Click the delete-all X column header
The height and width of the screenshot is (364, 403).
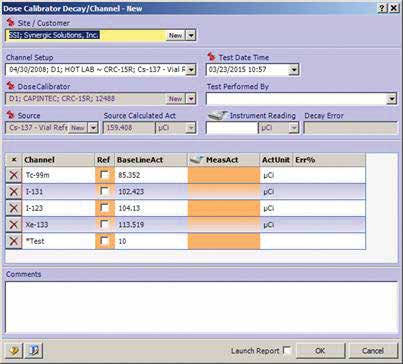(x=14, y=160)
